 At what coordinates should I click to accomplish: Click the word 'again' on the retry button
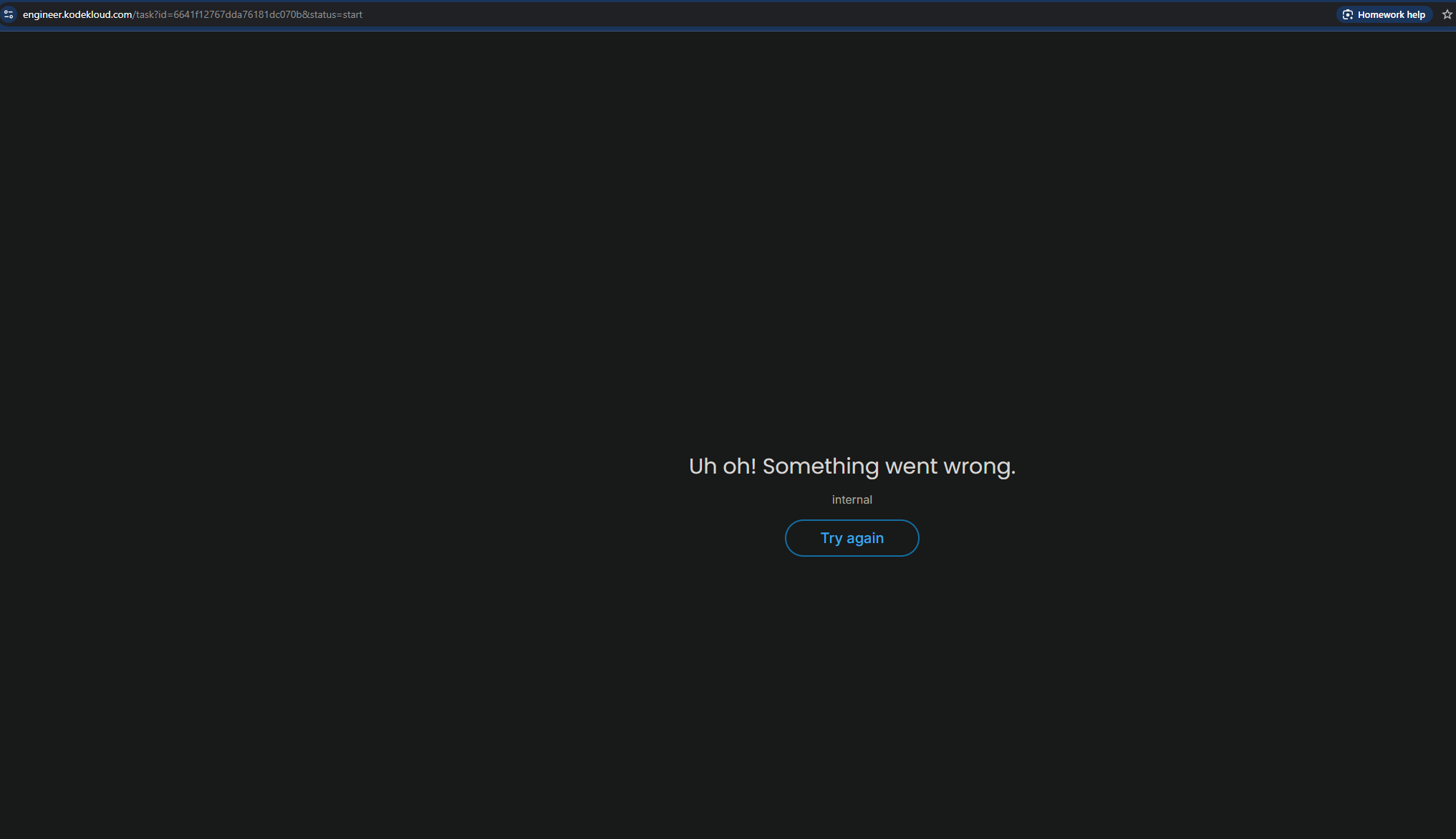[x=865, y=538]
